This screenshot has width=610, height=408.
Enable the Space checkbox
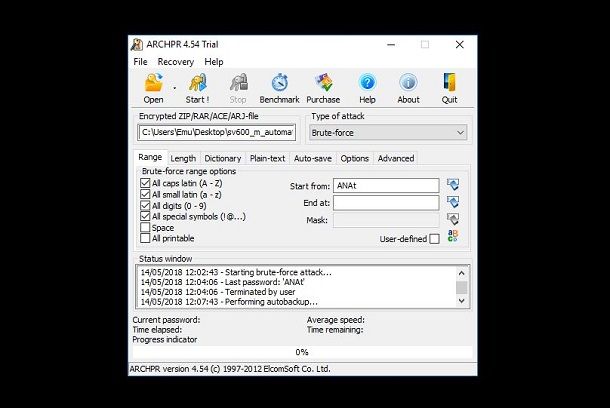tap(145, 227)
